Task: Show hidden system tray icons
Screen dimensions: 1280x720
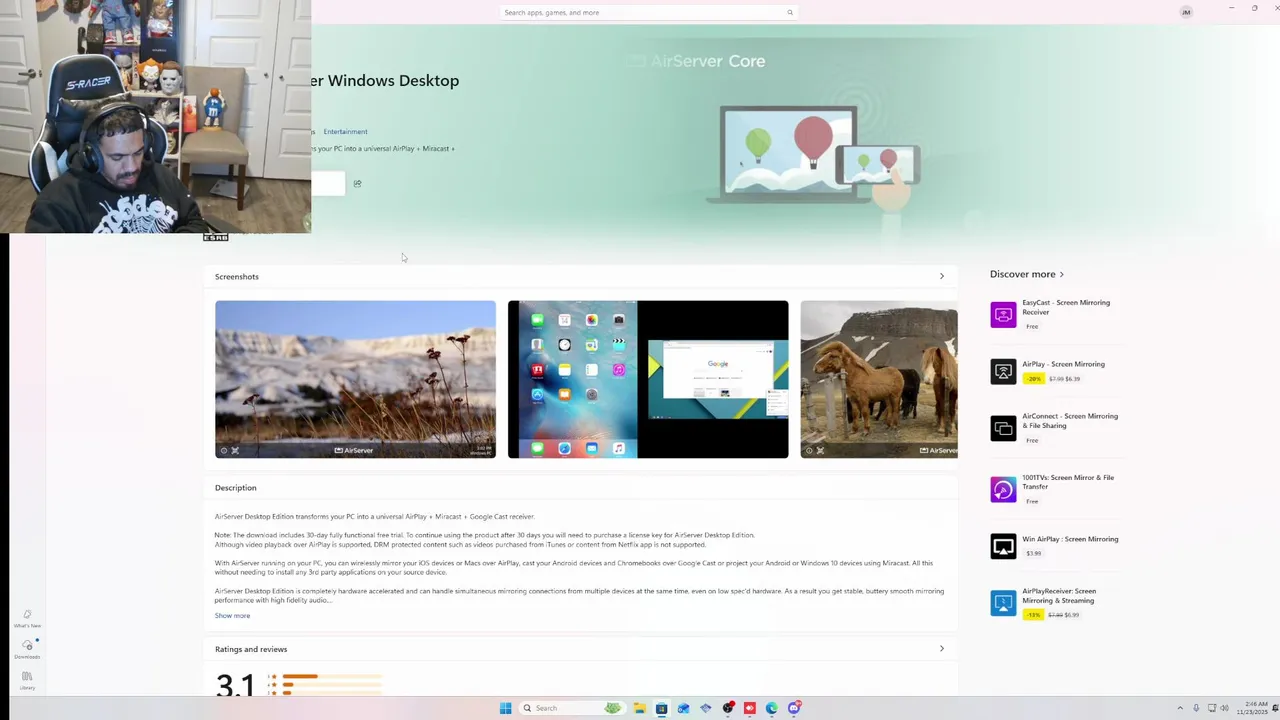Action: (1179, 708)
